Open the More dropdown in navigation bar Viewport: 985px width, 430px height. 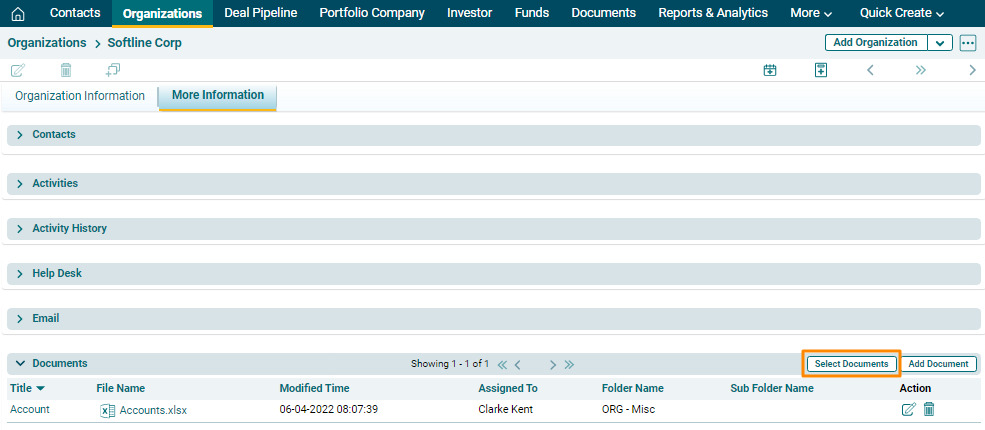pyautogui.click(x=810, y=13)
